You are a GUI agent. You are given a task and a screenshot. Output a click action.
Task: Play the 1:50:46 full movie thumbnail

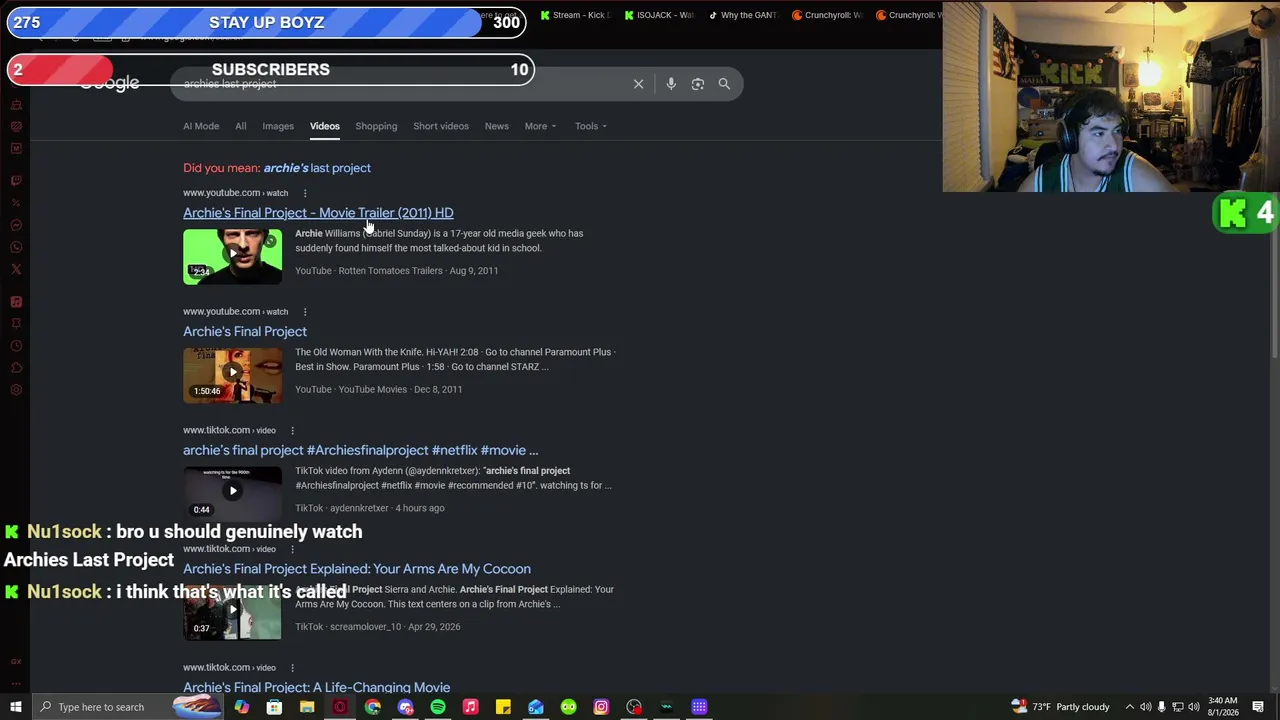tap(232, 375)
